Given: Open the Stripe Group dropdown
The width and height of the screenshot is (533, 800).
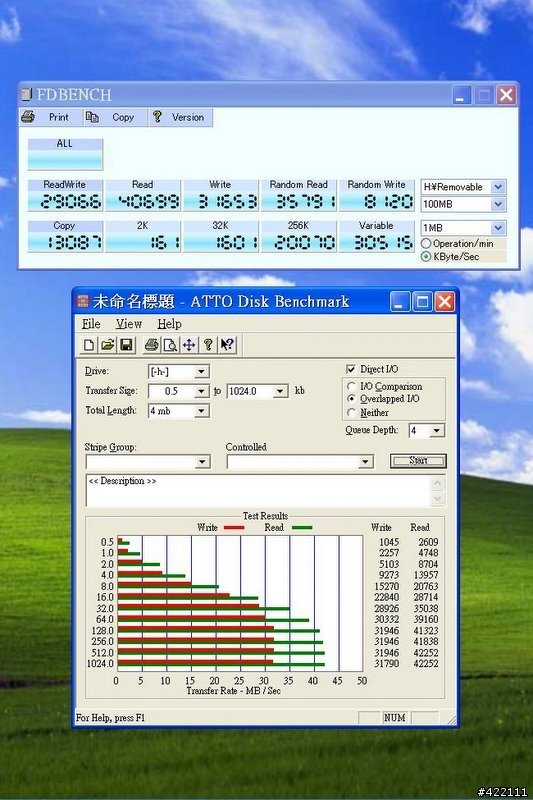Looking at the screenshot, I should pos(202,462).
